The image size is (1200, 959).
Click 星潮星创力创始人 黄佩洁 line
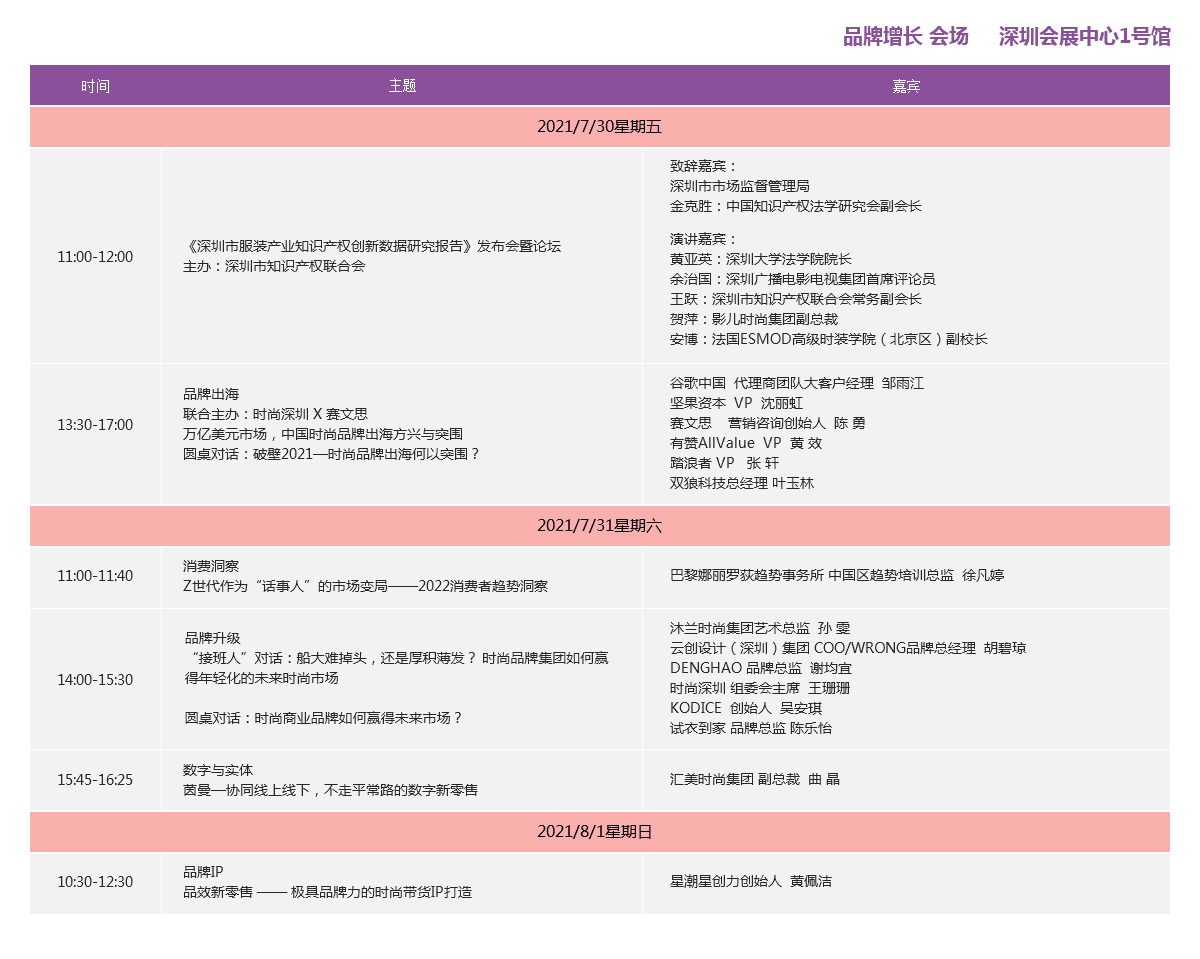[751, 882]
